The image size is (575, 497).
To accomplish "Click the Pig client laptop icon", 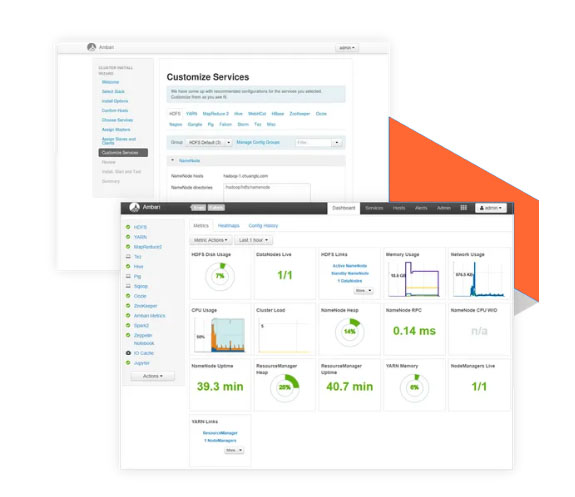I will (x=128, y=276).
